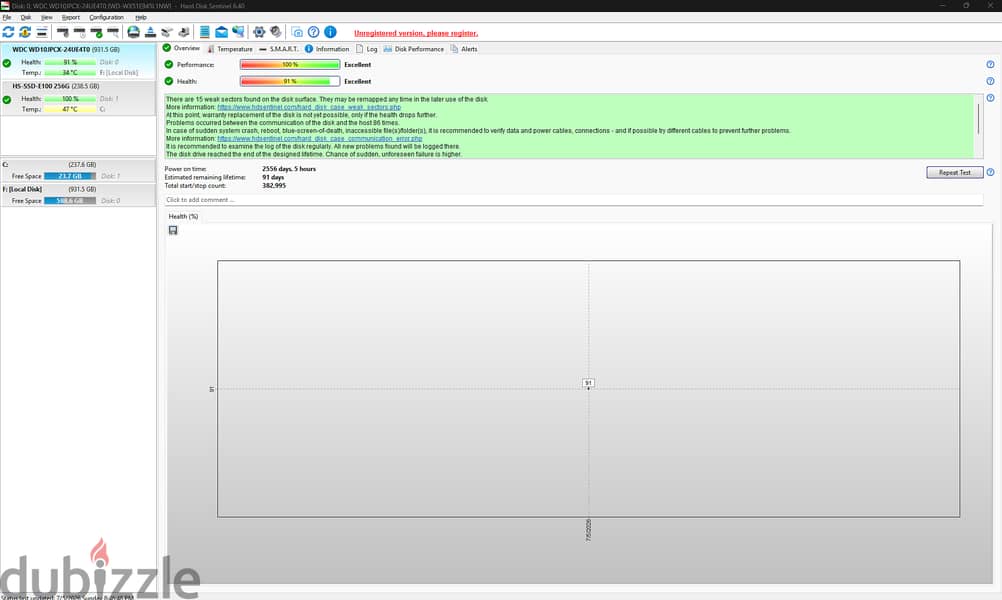This screenshot has width=1002, height=600.
Task: Switch to the Overview tab
Action: [181, 48]
